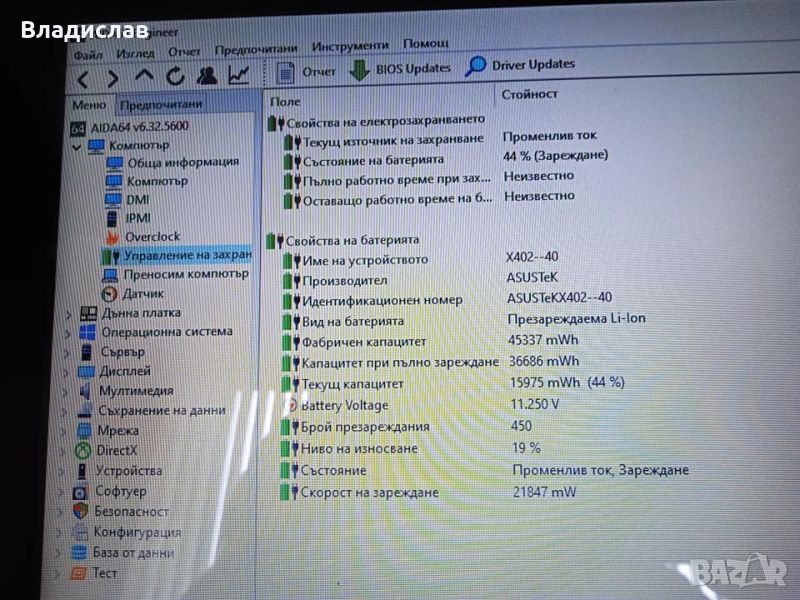800x600 pixels.
Task: Click the Refresh toolbar icon
Action: click(176, 77)
